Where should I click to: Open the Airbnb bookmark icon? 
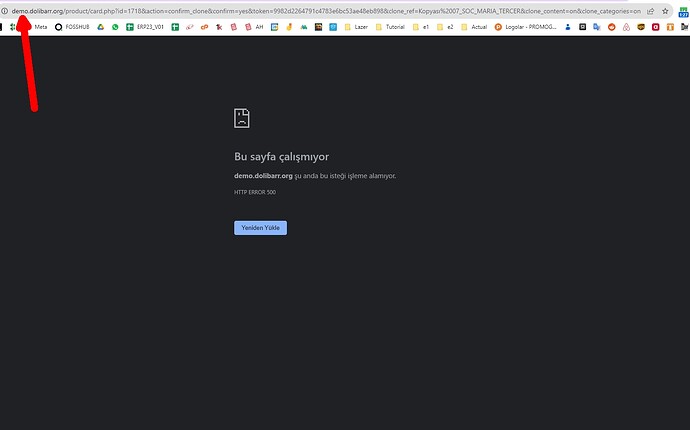click(626, 27)
